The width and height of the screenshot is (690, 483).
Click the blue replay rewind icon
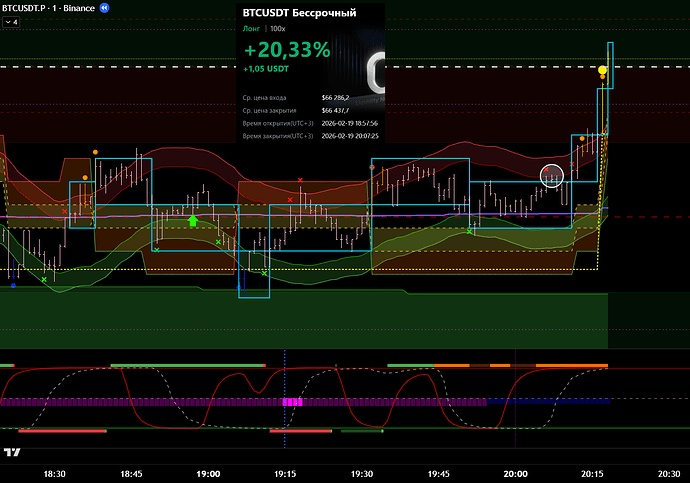(106, 7)
